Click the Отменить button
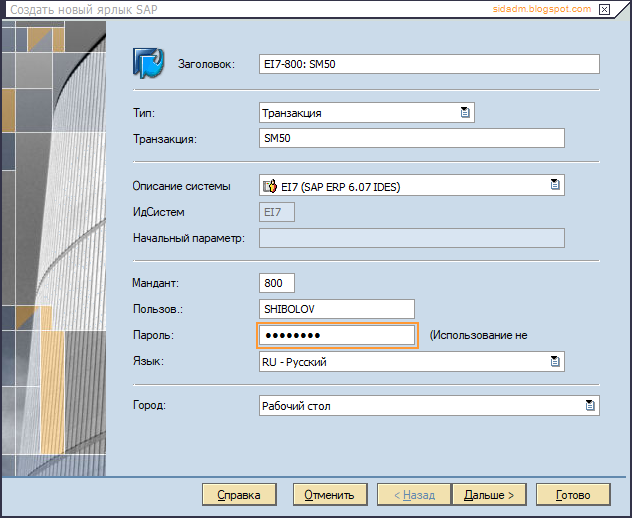The width and height of the screenshot is (632, 518). tap(330, 495)
